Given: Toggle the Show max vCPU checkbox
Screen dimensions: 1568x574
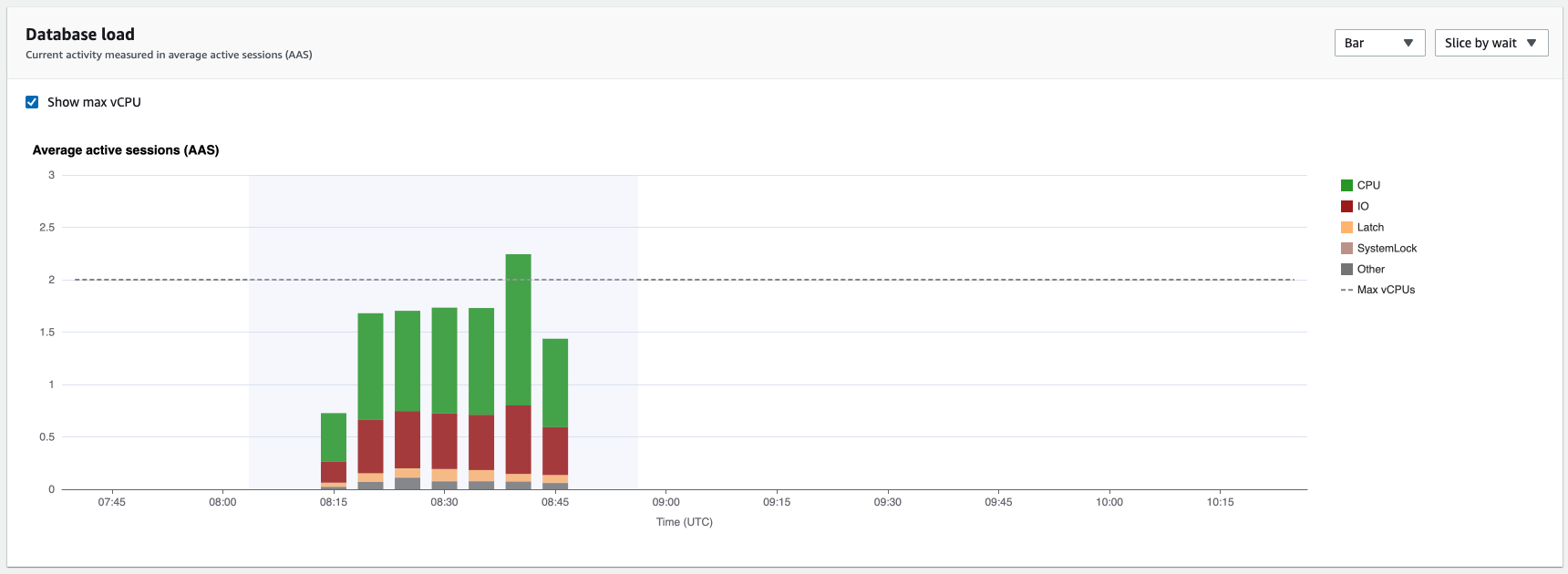Looking at the screenshot, I should pyautogui.click(x=32, y=102).
